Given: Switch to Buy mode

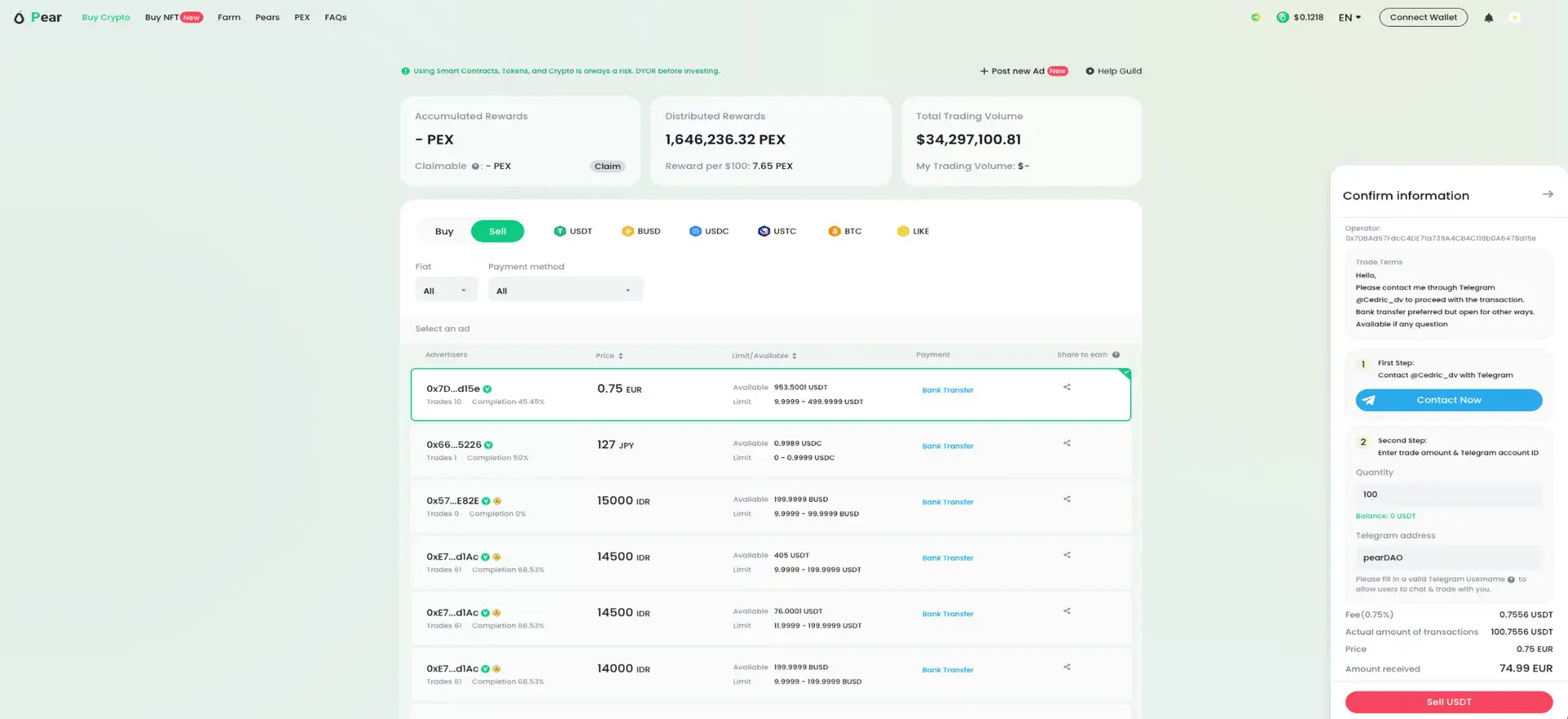Looking at the screenshot, I should (x=444, y=232).
